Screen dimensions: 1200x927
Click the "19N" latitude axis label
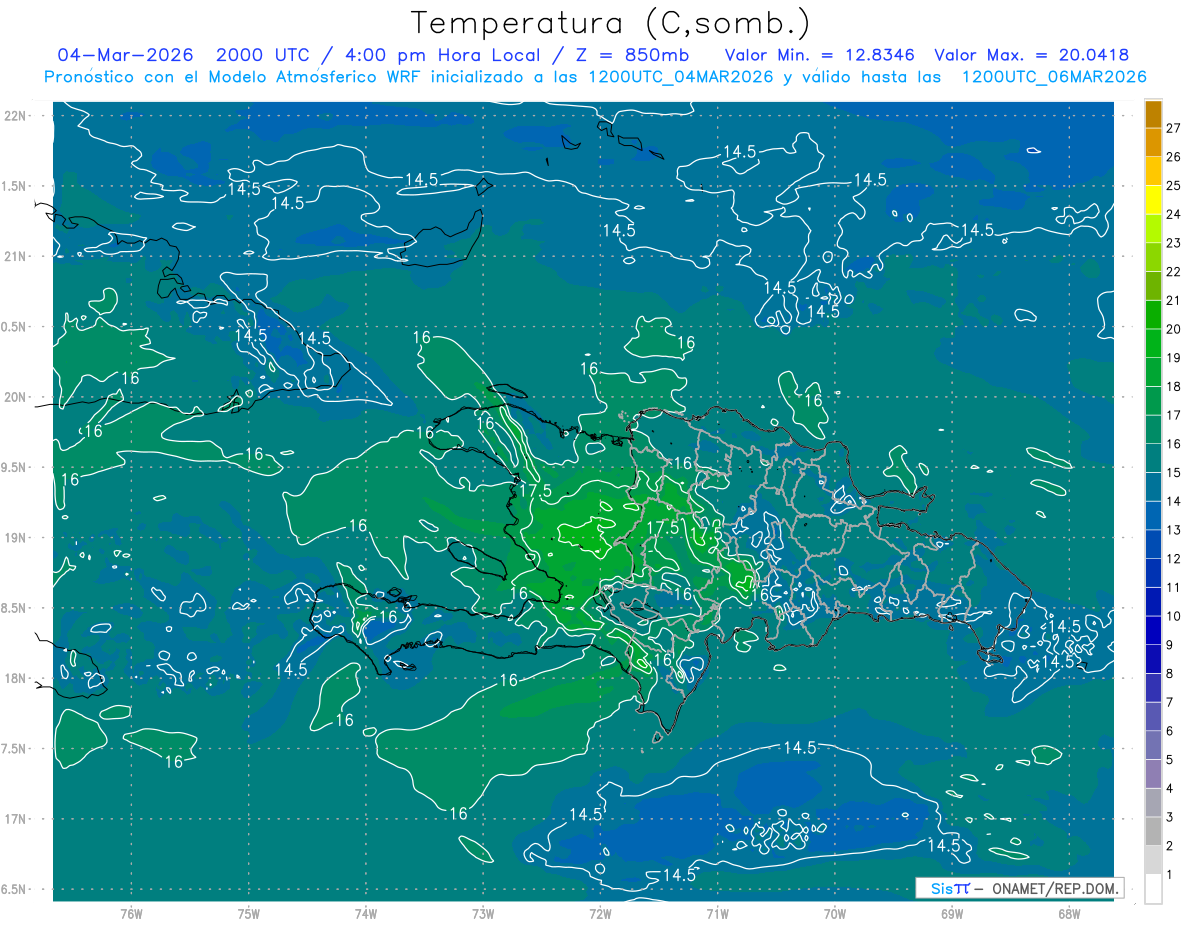coord(17,537)
